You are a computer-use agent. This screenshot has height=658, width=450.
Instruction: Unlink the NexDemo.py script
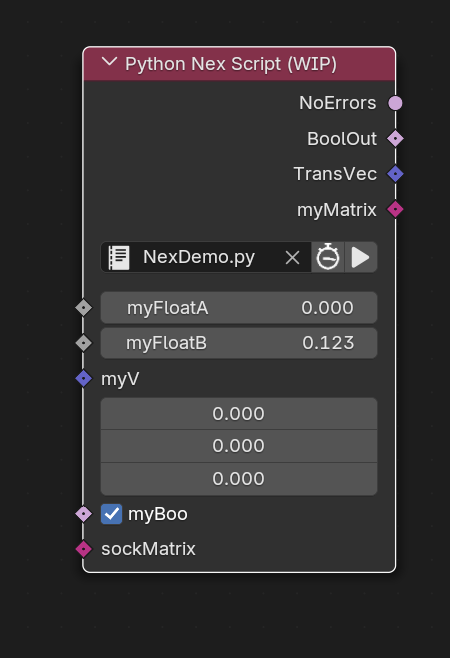click(292, 257)
